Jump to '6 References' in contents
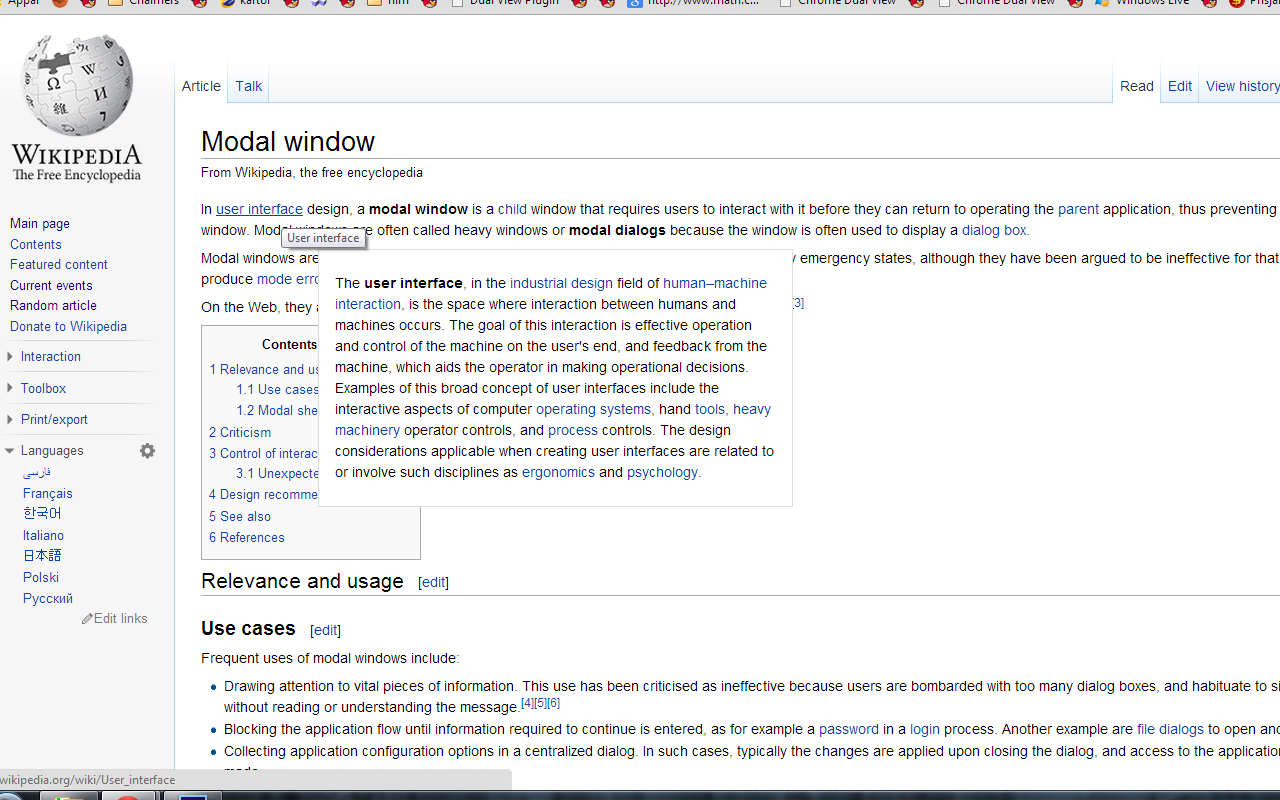The image size is (1280, 800). (247, 538)
